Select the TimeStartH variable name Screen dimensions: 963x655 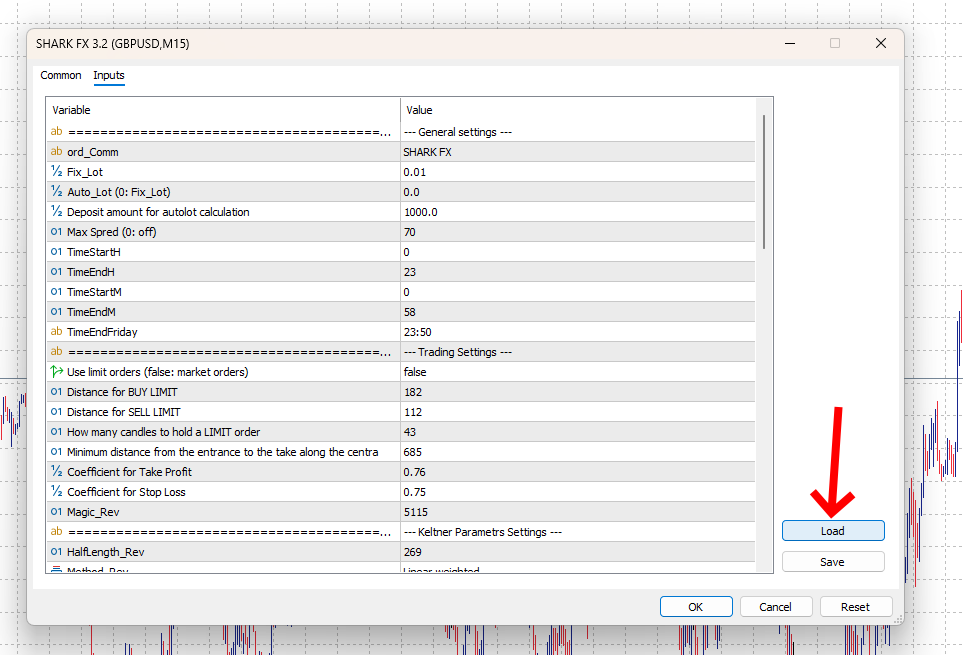tap(93, 252)
